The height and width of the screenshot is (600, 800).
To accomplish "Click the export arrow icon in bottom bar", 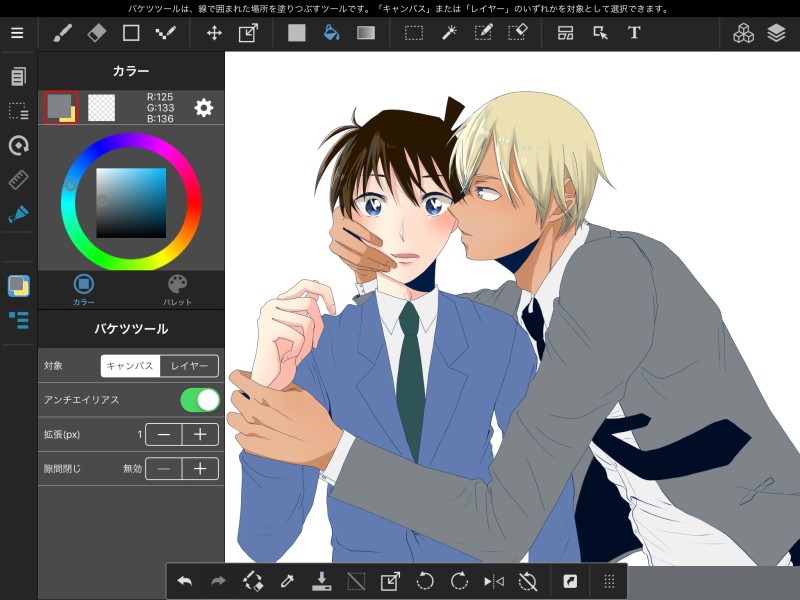I will pos(570,581).
